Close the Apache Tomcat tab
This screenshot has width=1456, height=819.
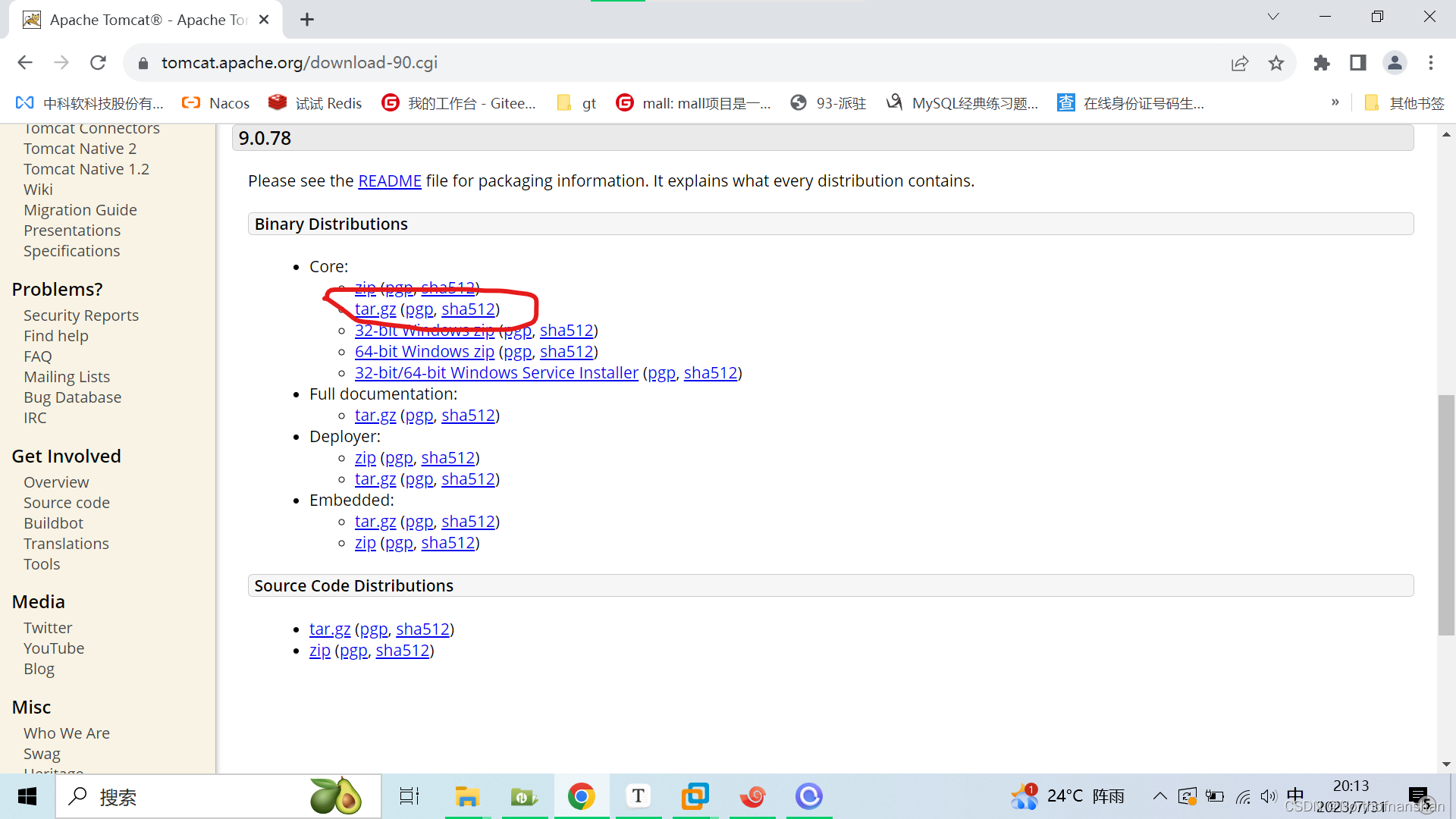click(264, 20)
